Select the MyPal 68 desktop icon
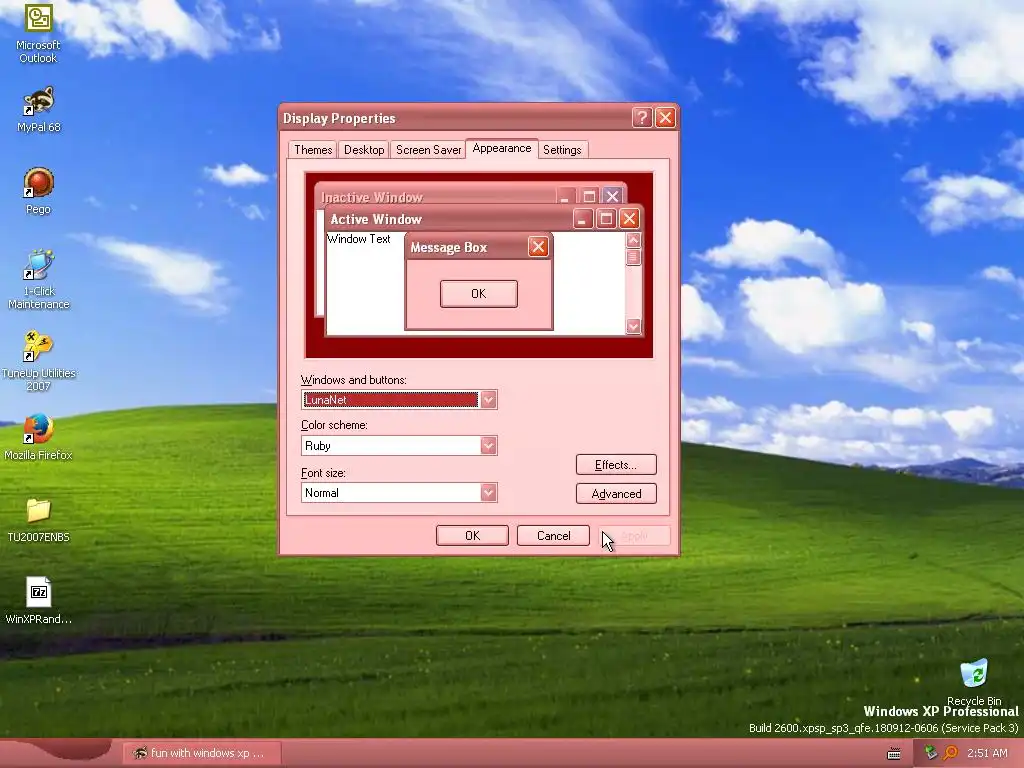Viewport: 1024px width, 768px height. [x=39, y=109]
